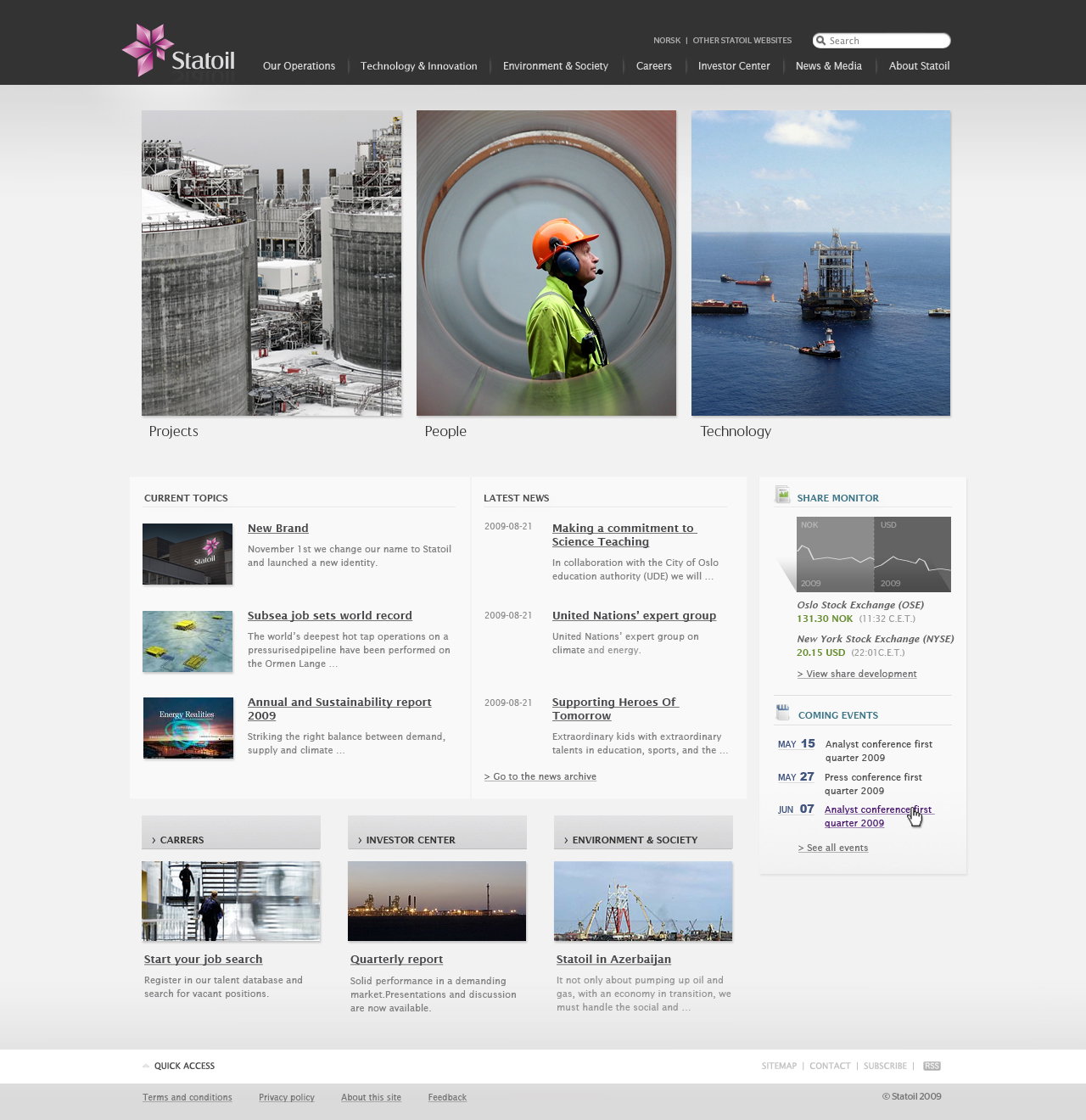
Task: Switch language to Norsk
Action: pyautogui.click(x=667, y=41)
